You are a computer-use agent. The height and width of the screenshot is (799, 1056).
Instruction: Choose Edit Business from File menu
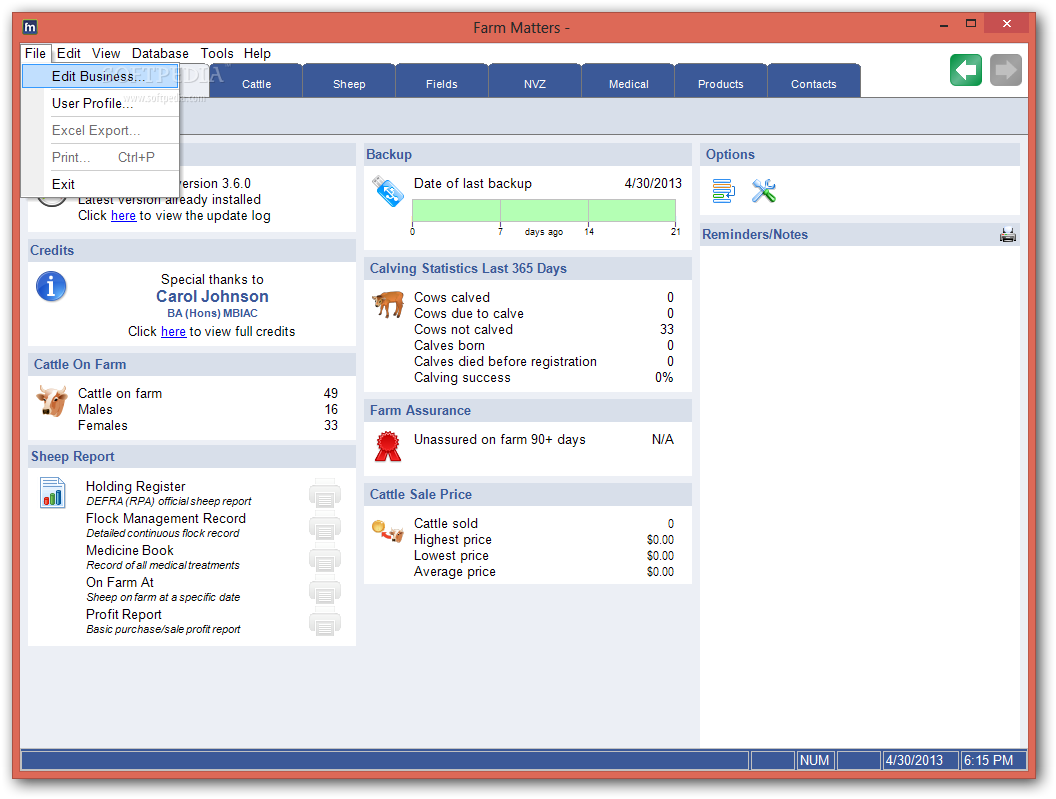click(100, 76)
